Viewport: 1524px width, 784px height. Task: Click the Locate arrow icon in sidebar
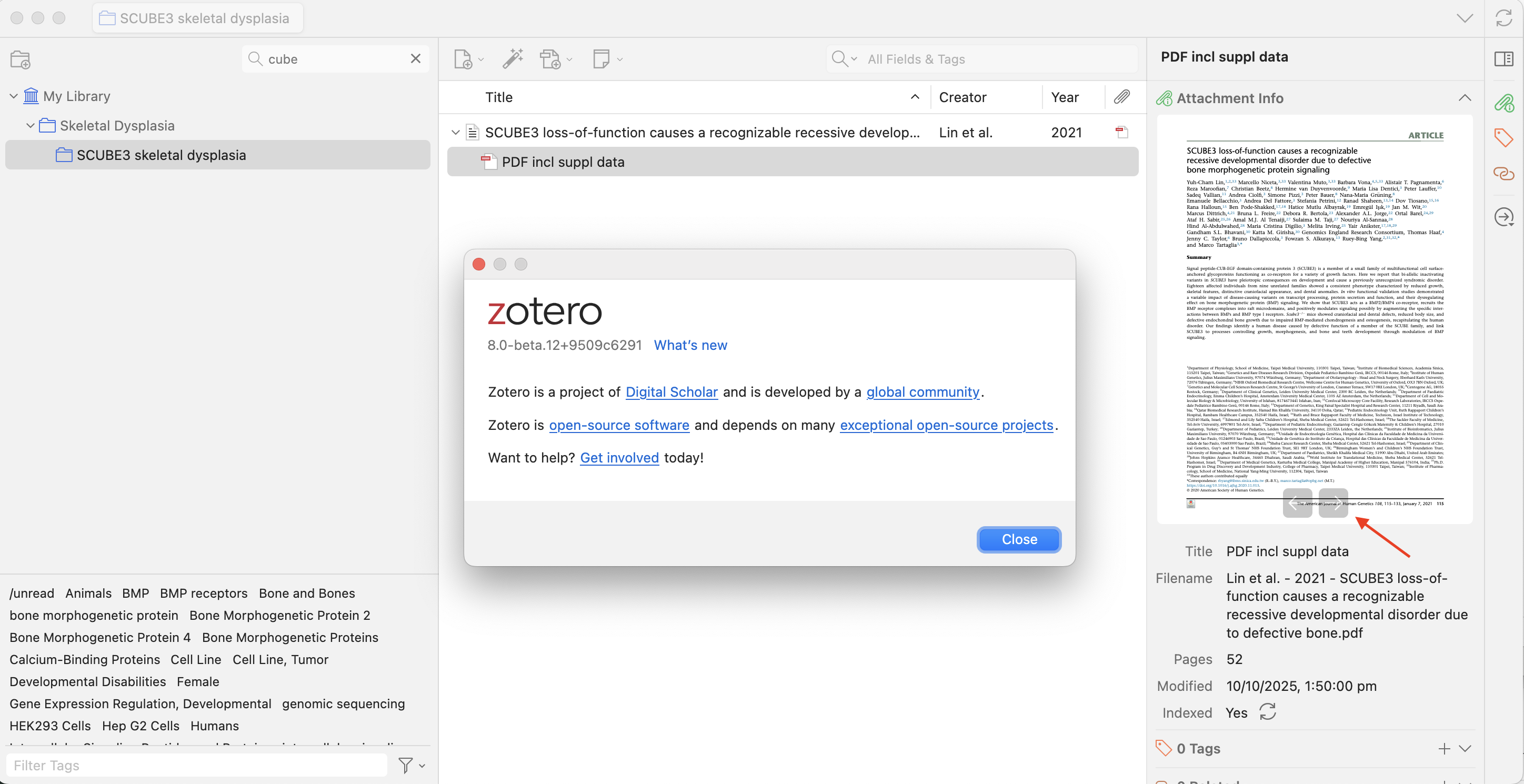click(x=1503, y=217)
